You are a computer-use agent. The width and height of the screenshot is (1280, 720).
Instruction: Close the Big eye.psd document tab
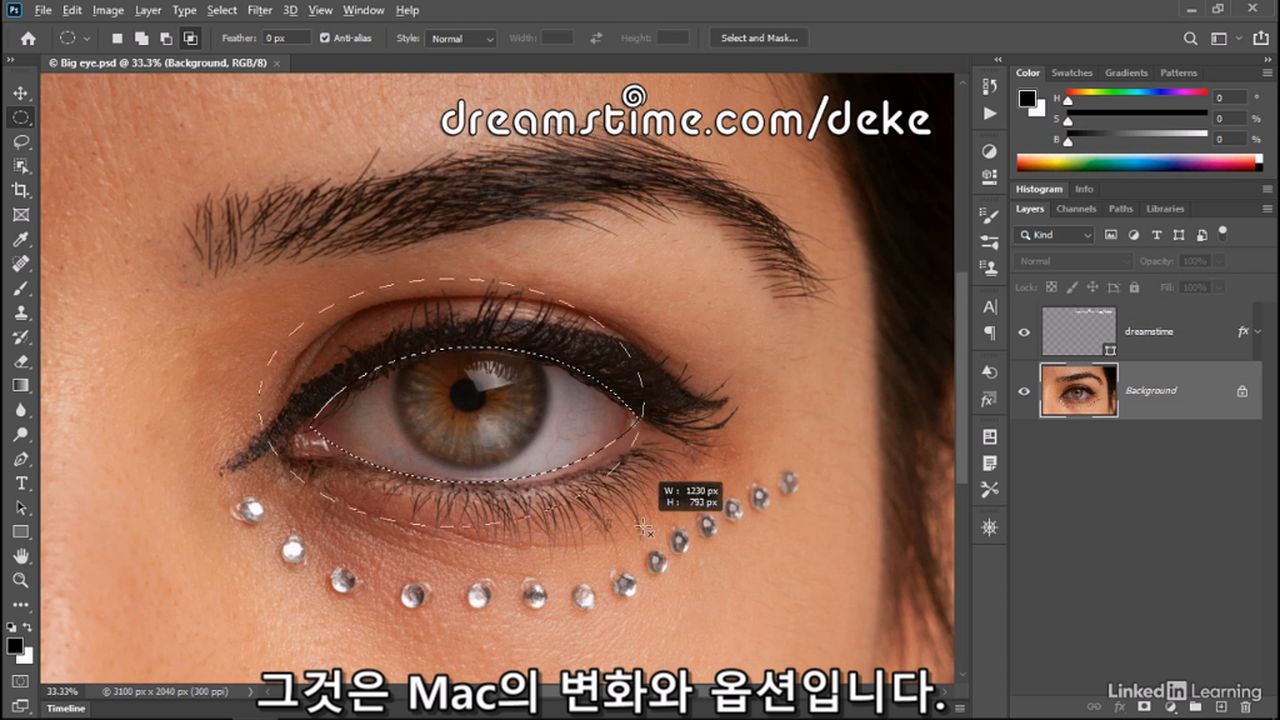[x=277, y=63]
